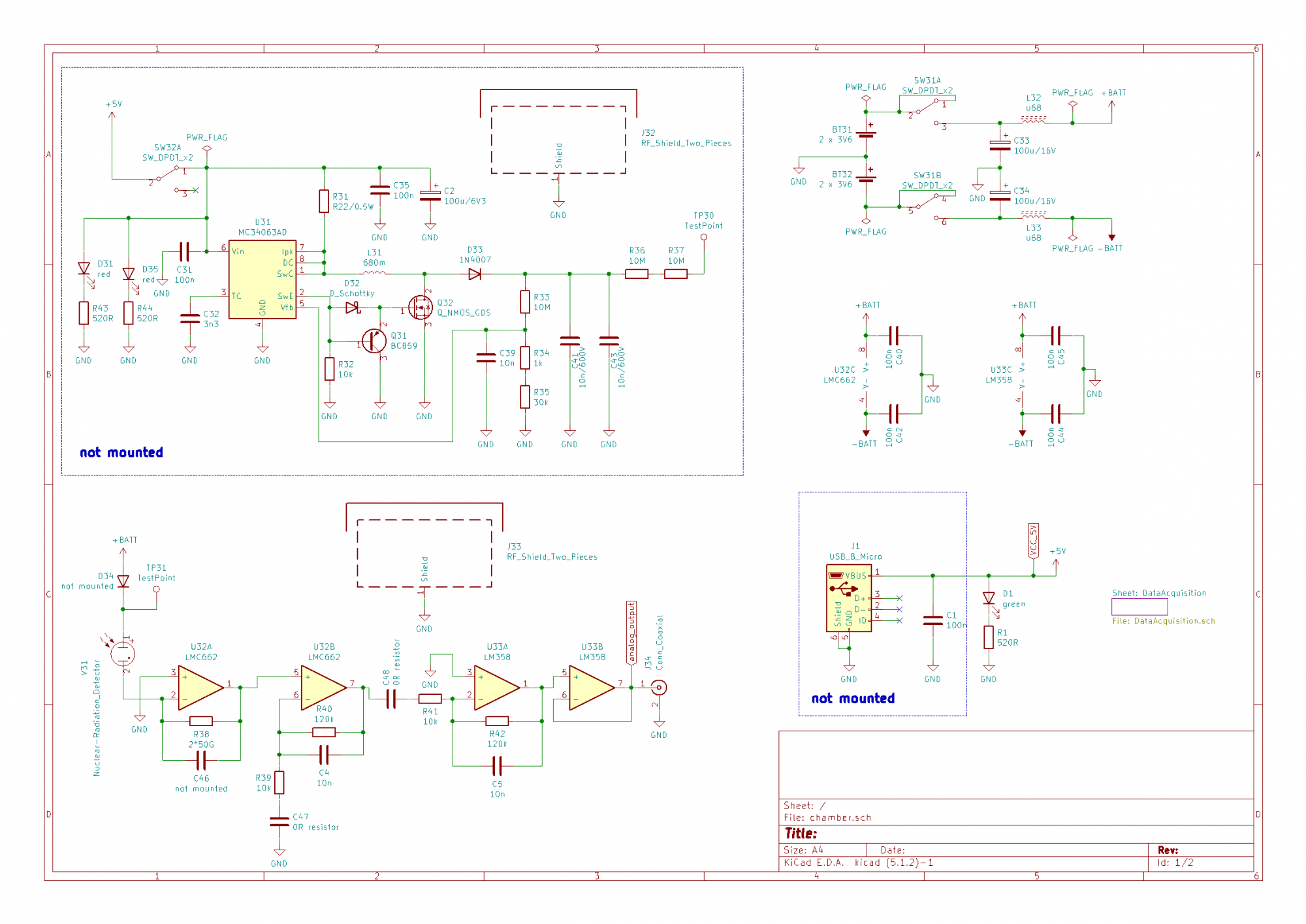Click the 'MC34063AD' value label
The height and width of the screenshot is (924, 1306).
coord(263,232)
